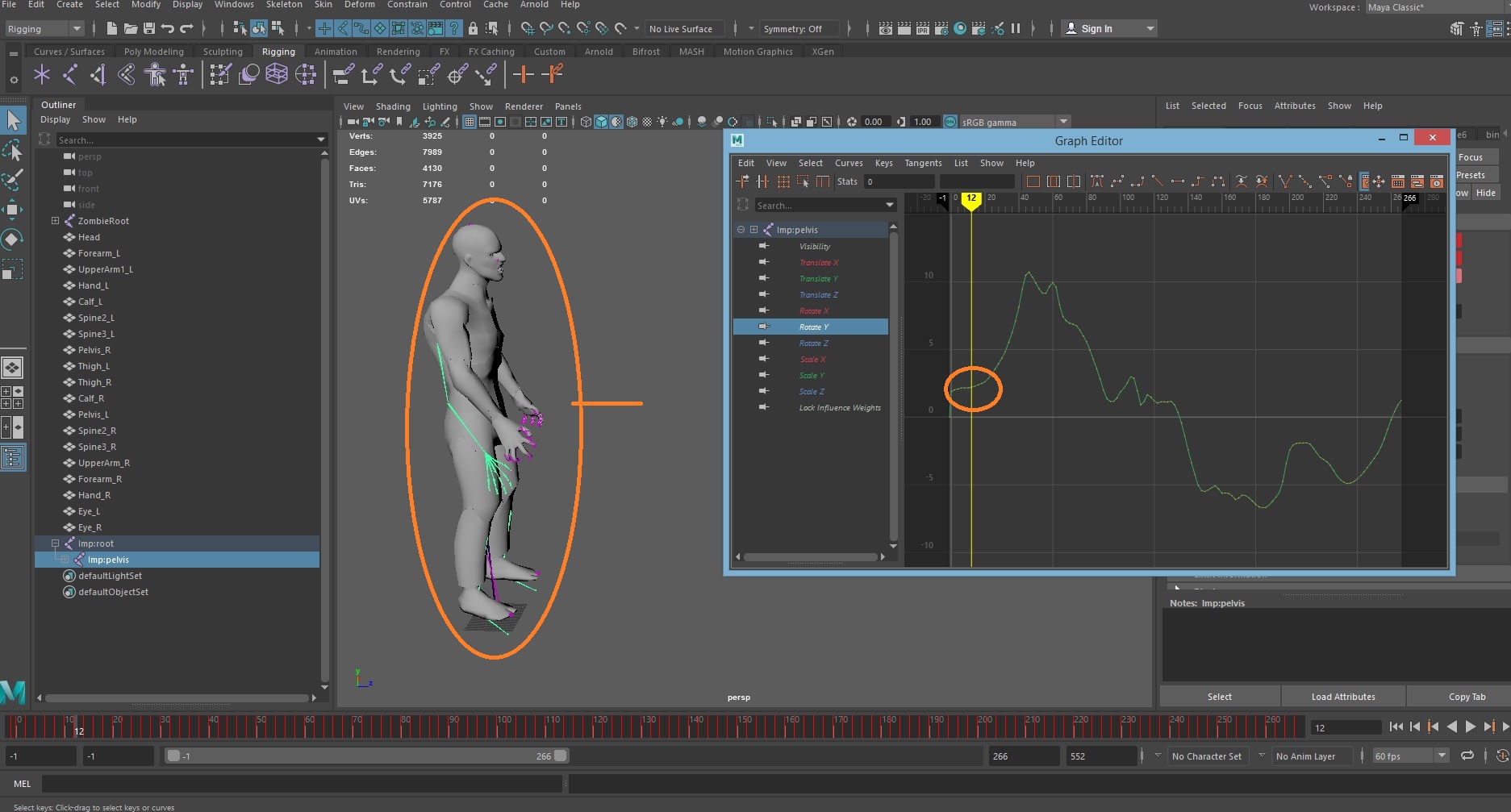Toggle the lock selection padlock icon
1511x812 pixels.
point(473,29)
